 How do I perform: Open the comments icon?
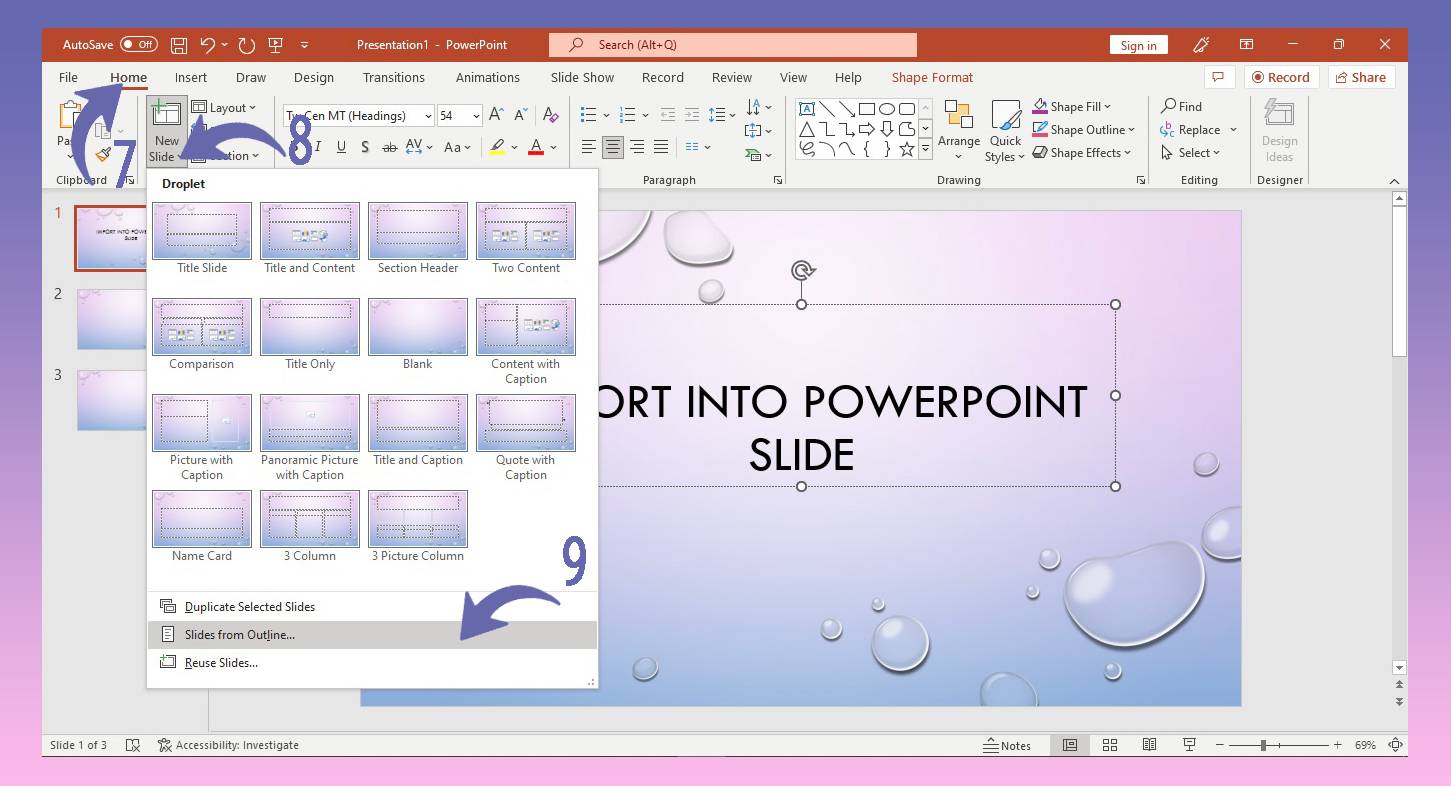coord(1217,77)
